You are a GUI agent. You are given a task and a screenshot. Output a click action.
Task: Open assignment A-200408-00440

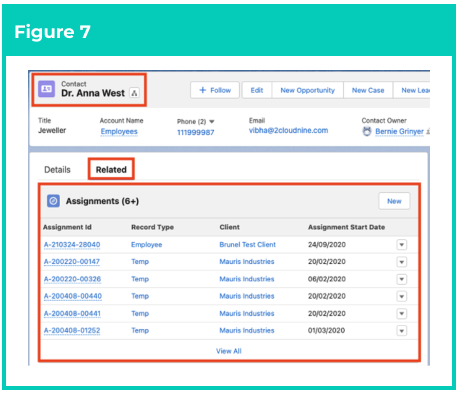[x=73, y=296]
